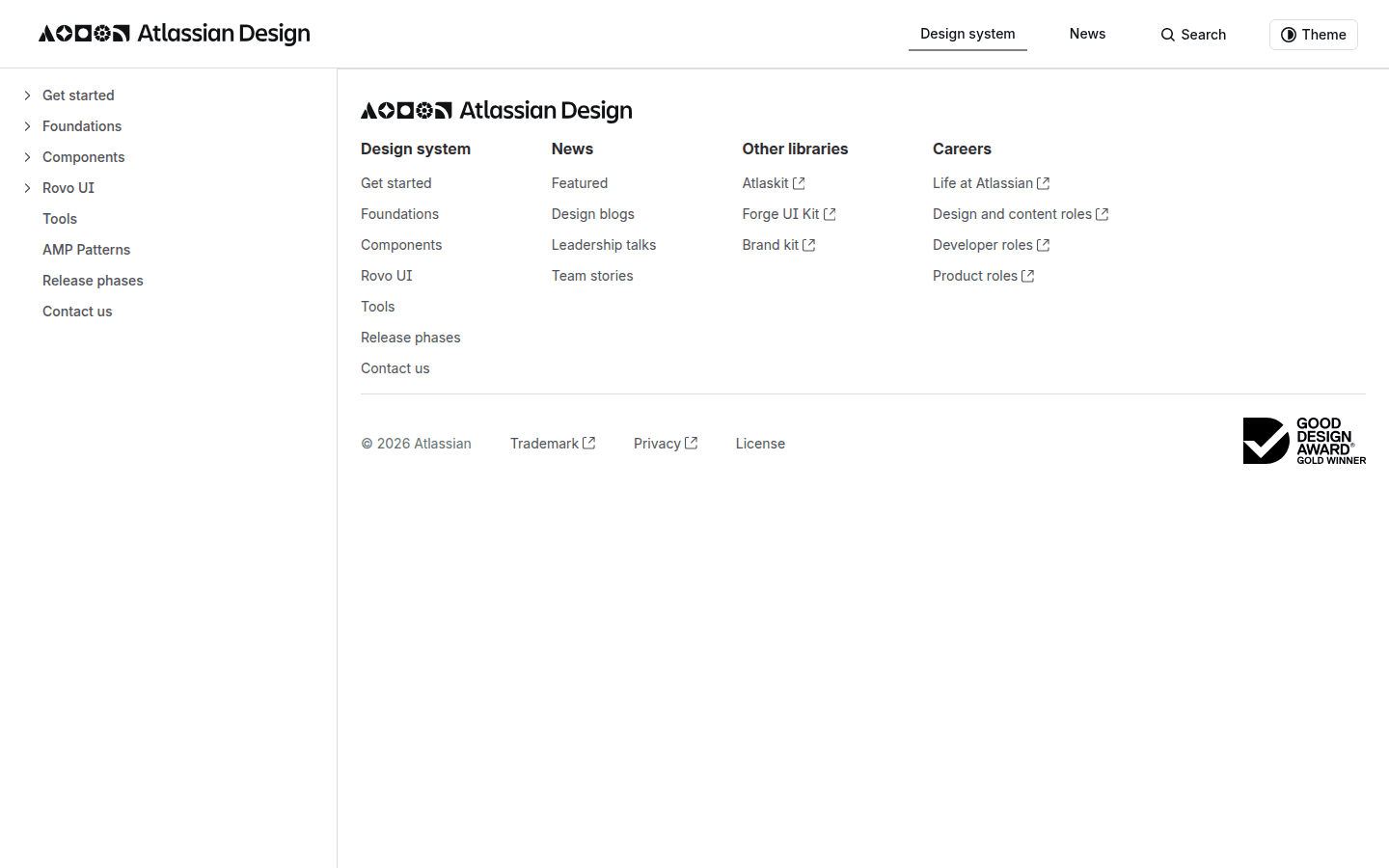
Task: Open Rovo UI in the sidebar
Action: tap(68, 188)
